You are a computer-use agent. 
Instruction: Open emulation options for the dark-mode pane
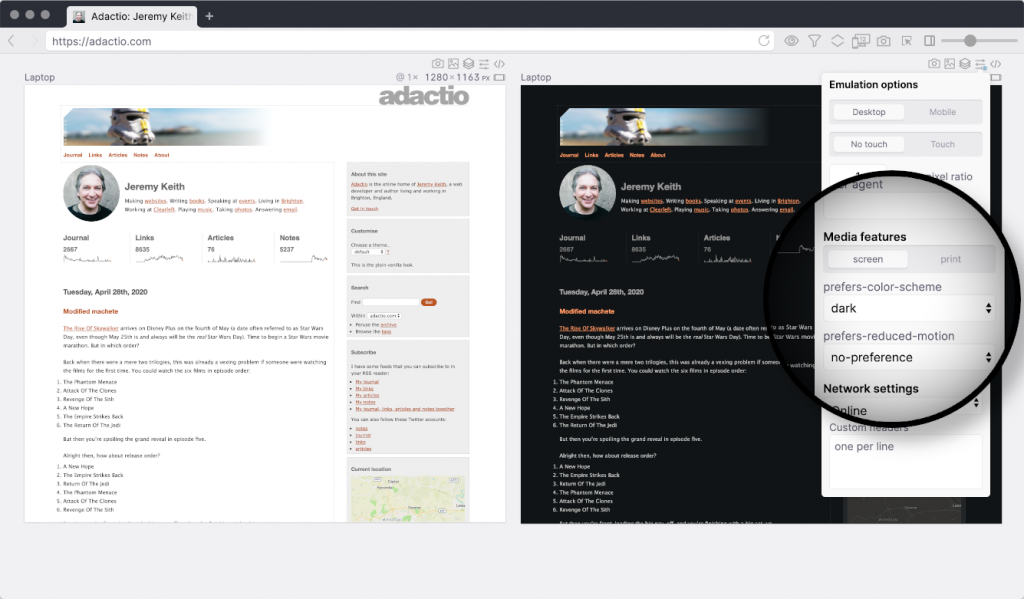tap(980, 63)
